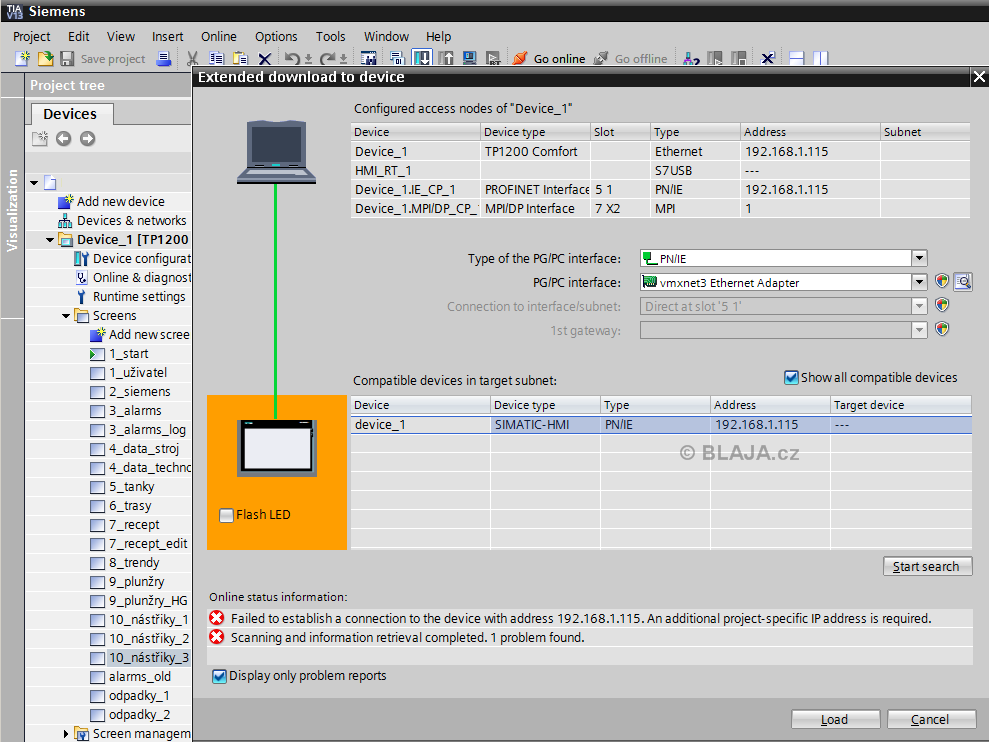The width and height of the screenshot is (989, 742).
Task: Click the Print toolbar icon
Action: (164, 59)
